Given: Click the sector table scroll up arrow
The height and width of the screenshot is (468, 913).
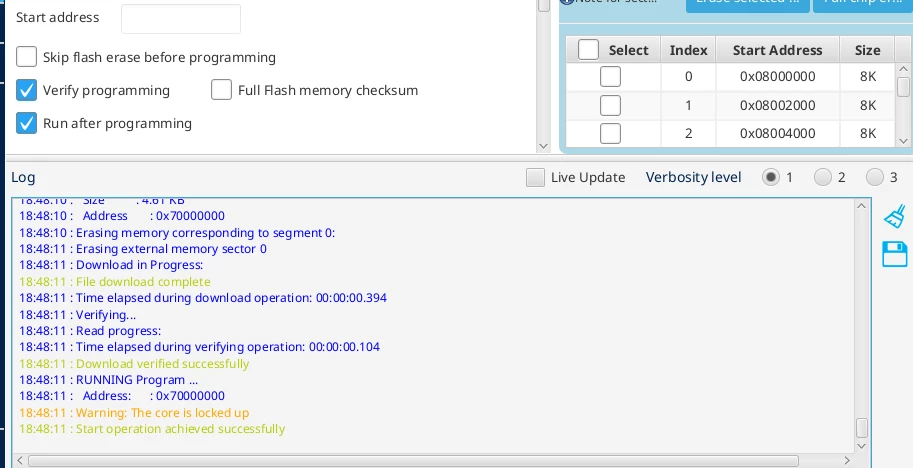Looking at the screenshot, I should pyautogui.click(x=903, y=69).
